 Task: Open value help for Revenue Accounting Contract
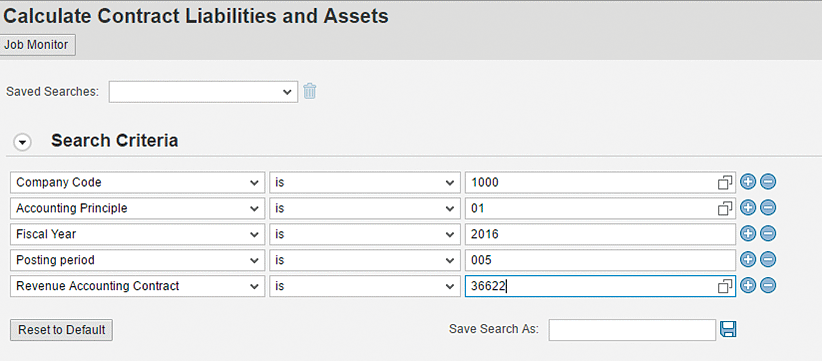(x=725, y=286)
